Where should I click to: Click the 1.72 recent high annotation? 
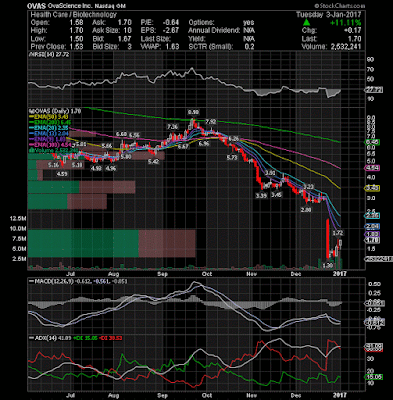[338, 233]
